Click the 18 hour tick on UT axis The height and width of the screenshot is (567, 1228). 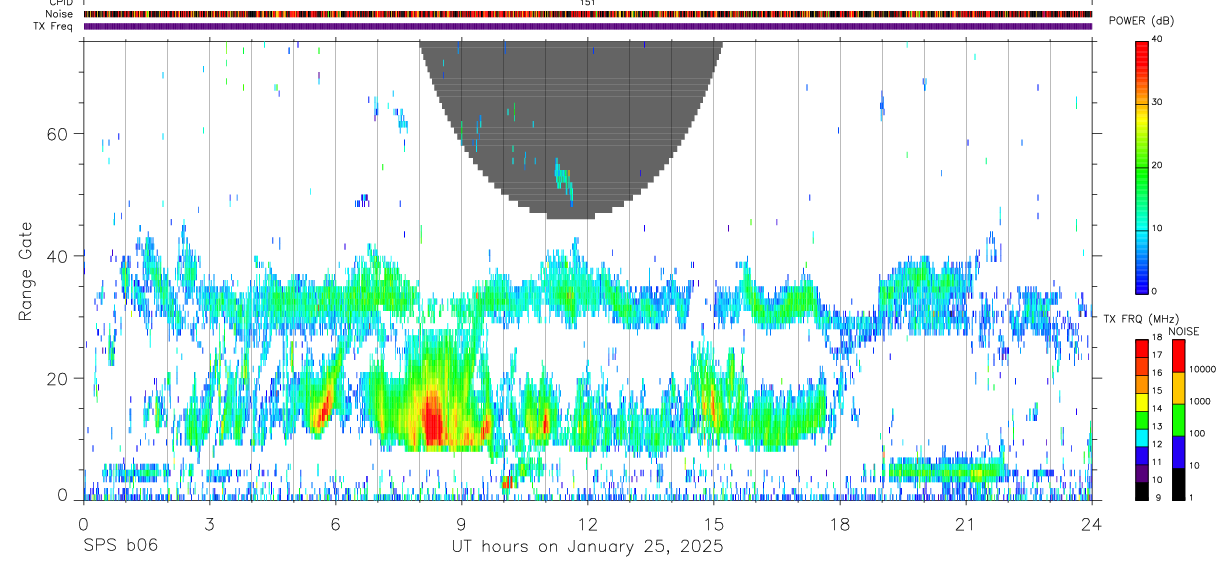840,522
